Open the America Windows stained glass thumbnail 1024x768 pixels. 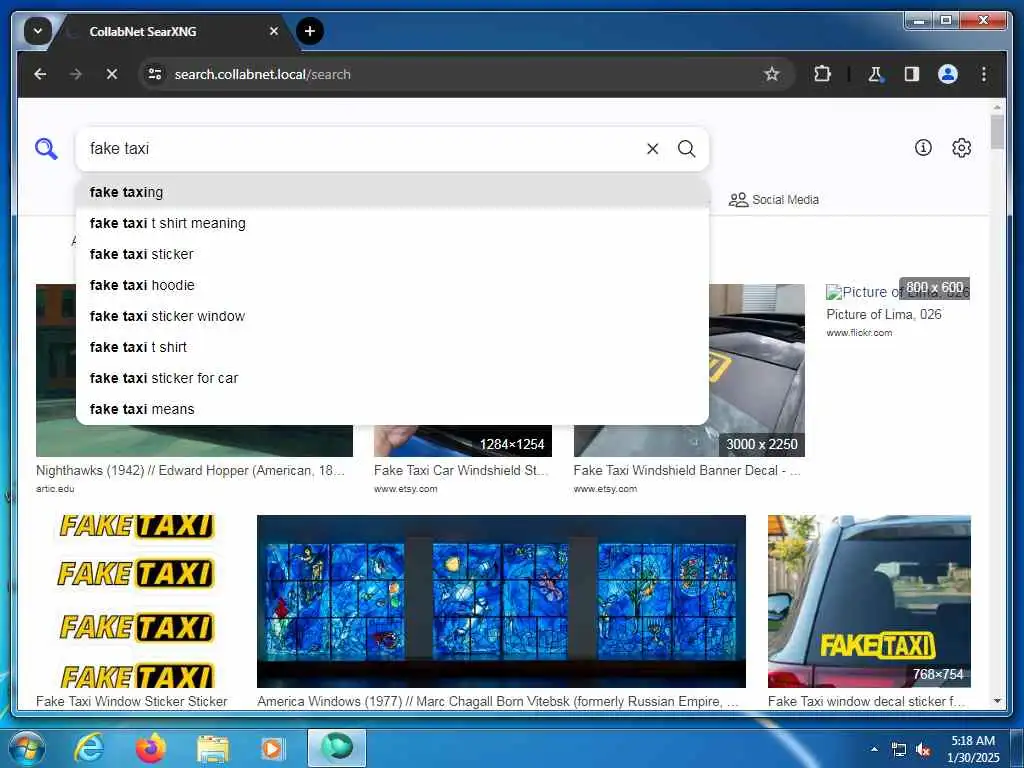pos(501,601)
